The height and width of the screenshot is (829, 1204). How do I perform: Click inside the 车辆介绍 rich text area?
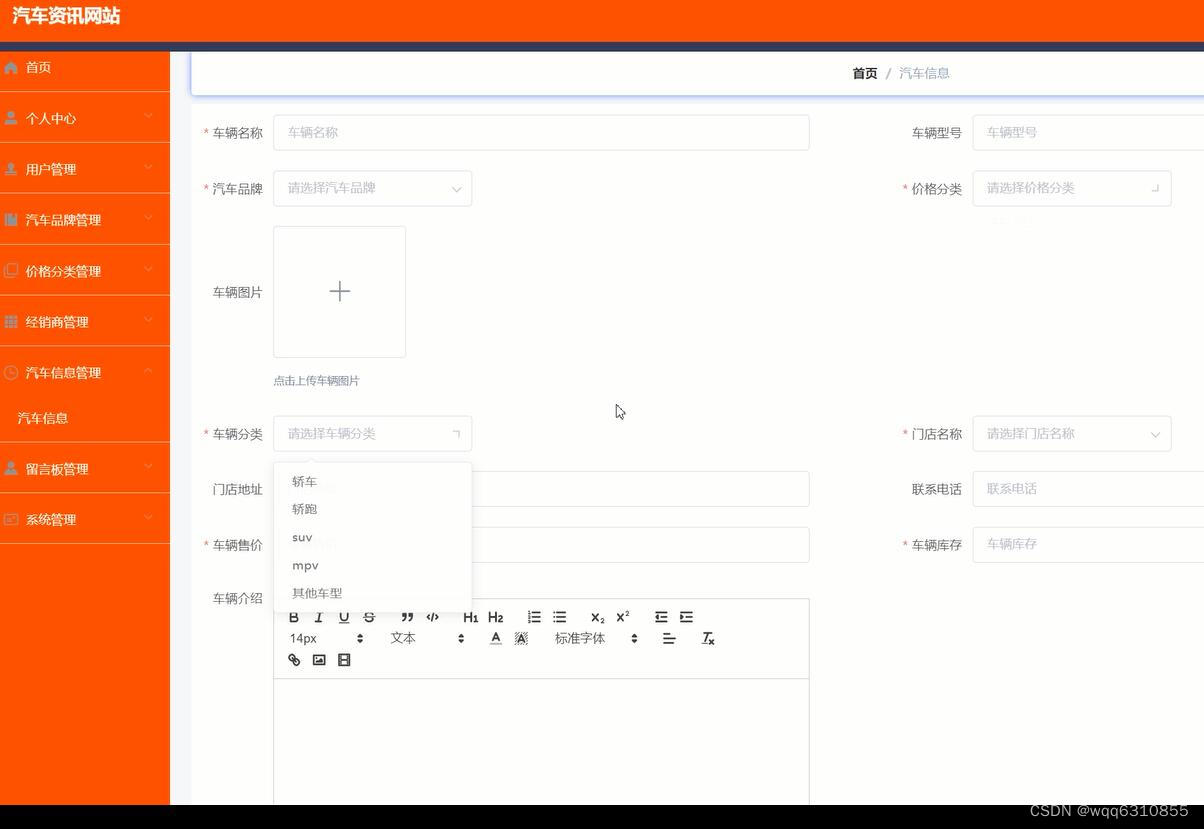pos(541,741)
